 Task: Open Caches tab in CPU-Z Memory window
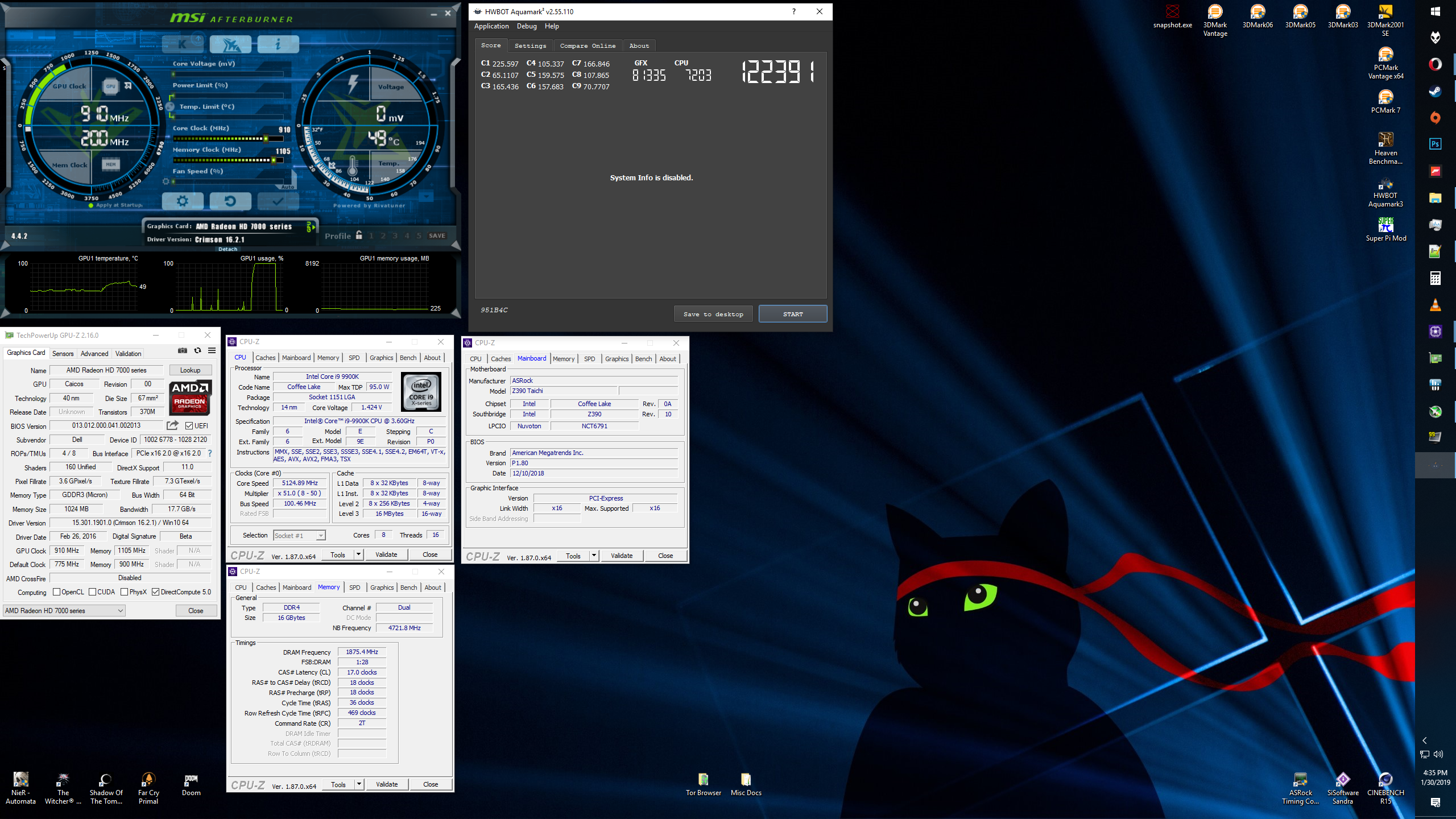pyautogui.click(x=266, y=588)
